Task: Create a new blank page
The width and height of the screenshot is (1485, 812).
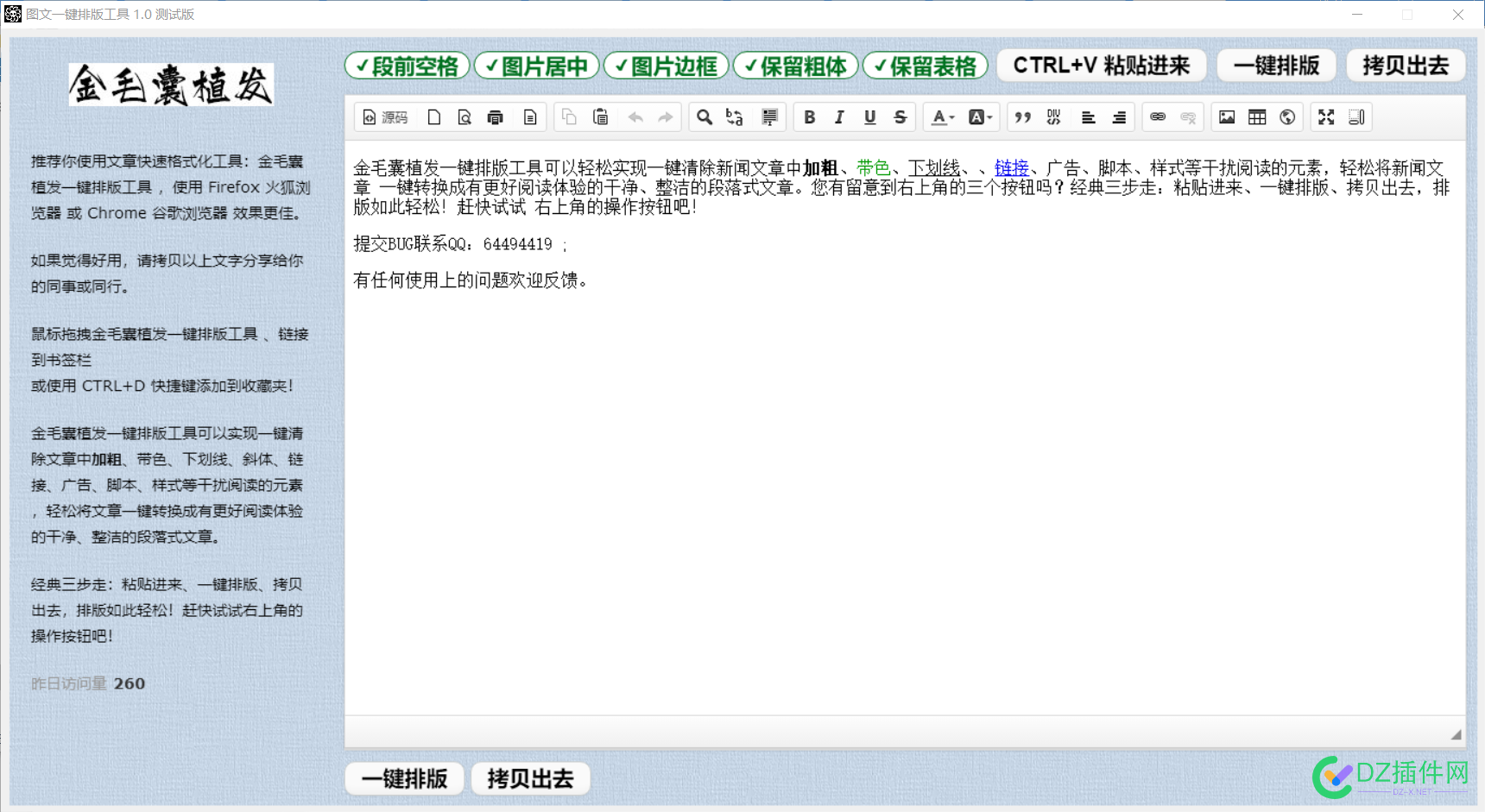Action: 434,117
